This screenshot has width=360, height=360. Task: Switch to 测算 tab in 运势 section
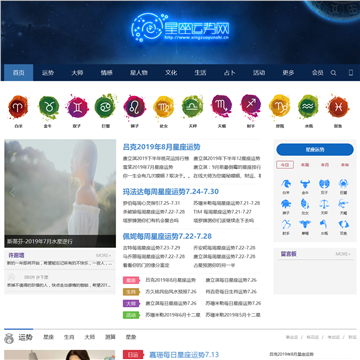coord(110,337)
